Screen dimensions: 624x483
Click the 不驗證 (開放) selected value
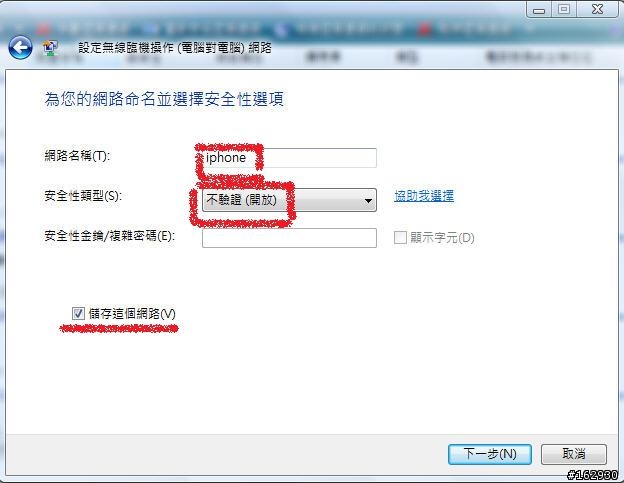(241, 200)
